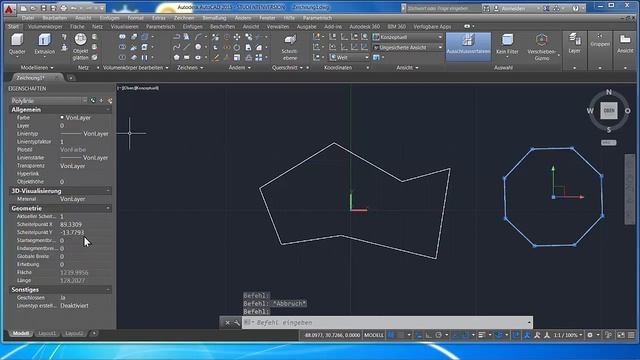Click the Quick Select icon in properties panel
This screenshot has height=360, width=640.
(110, 100)
